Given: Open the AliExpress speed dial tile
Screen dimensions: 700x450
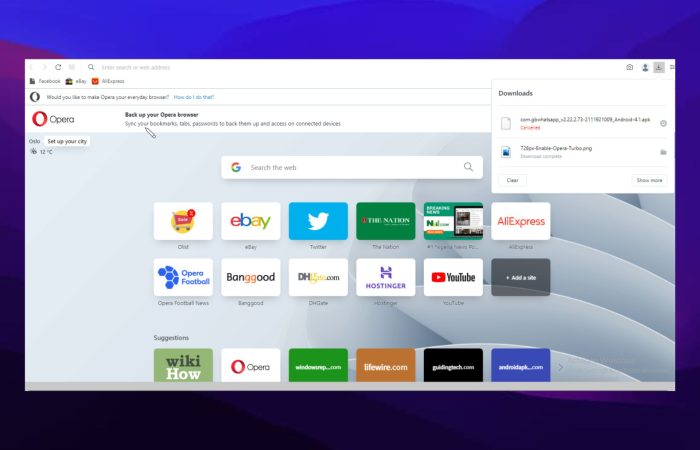Looking at the screenshot, I should 521,221.
